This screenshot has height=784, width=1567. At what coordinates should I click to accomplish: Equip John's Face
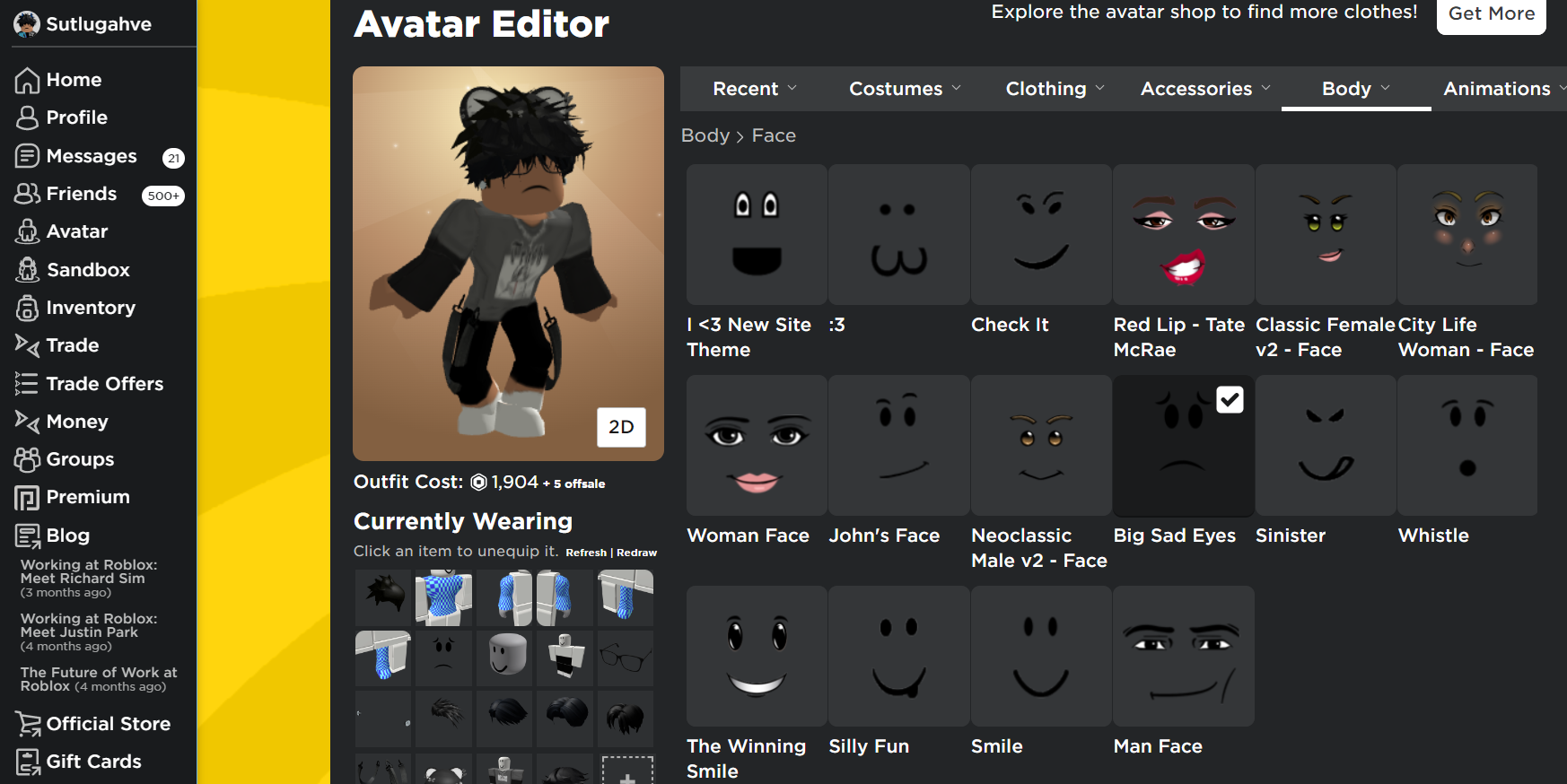(x=898, y=446)
